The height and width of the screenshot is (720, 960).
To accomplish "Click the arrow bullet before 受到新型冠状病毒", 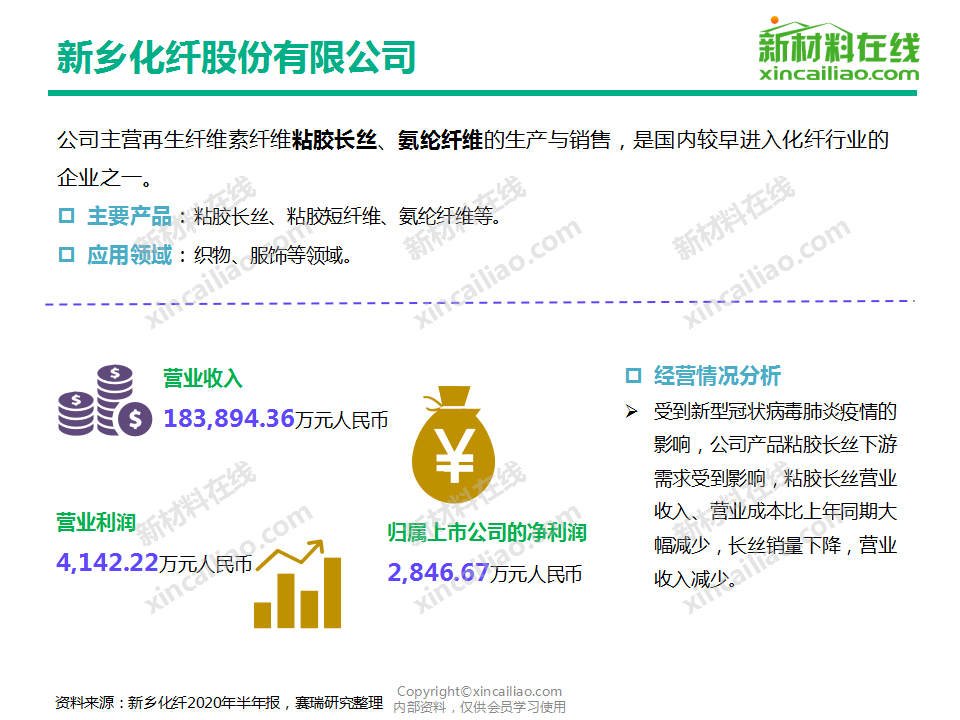I will pyautogui.click(x=632, y=411).
